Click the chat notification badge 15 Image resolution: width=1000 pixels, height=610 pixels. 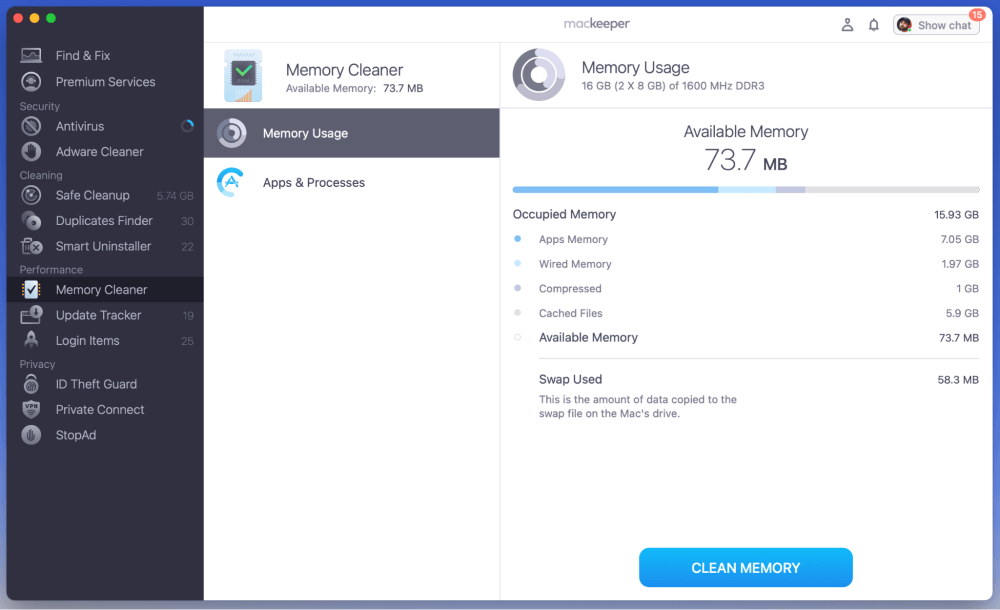(977, 15)
